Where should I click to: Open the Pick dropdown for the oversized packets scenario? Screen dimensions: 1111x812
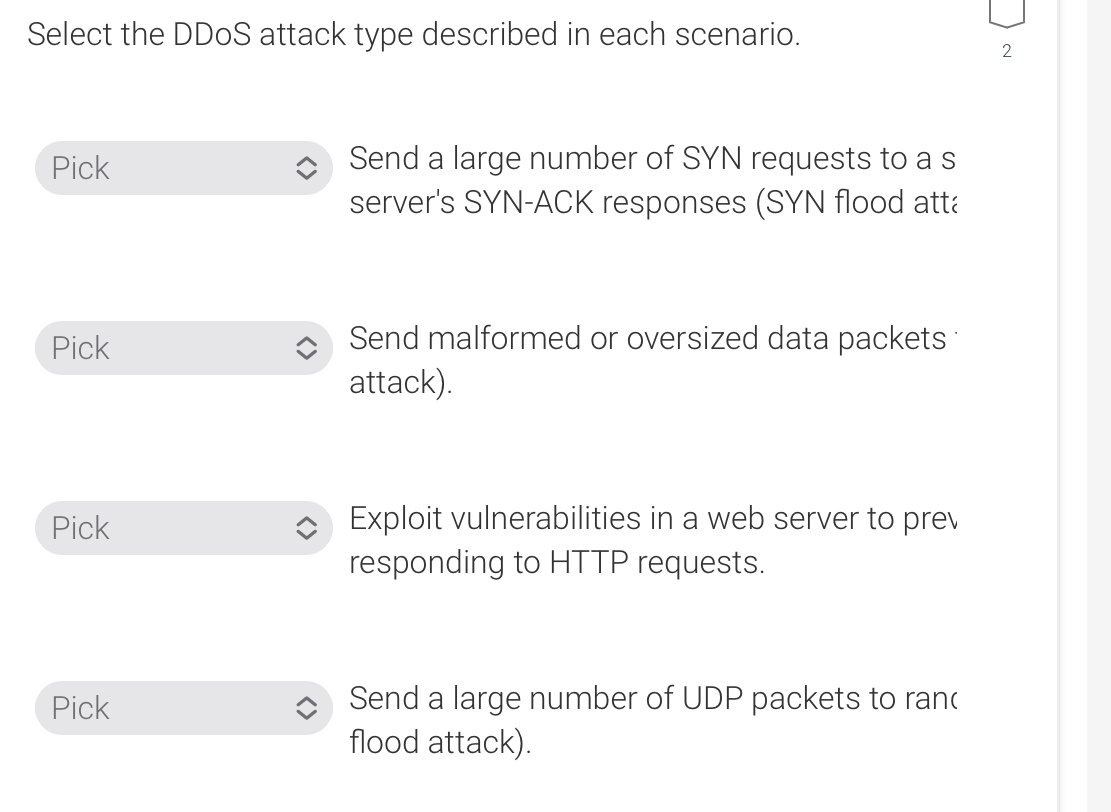(184, 348)
